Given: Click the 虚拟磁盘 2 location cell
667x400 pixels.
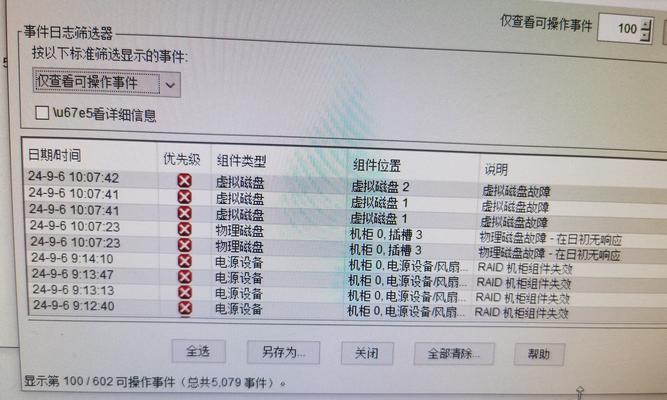Looking at the screenshot, I should click(x=380, y=186).
